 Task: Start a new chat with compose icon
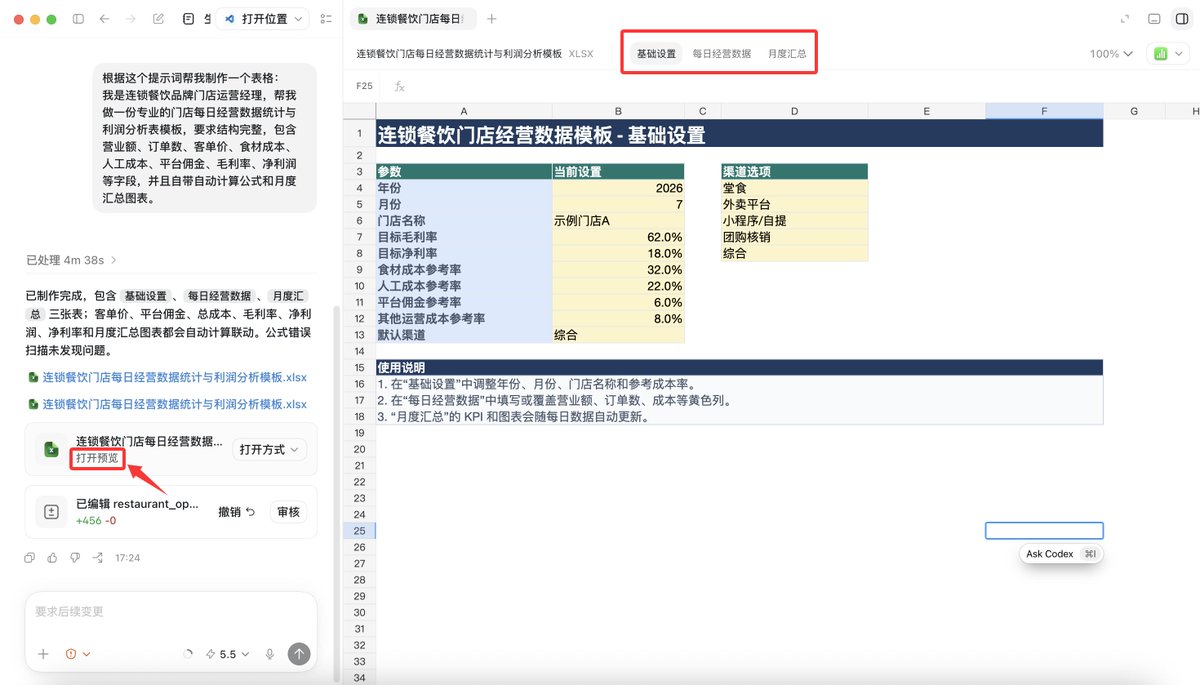click(158, 19)
